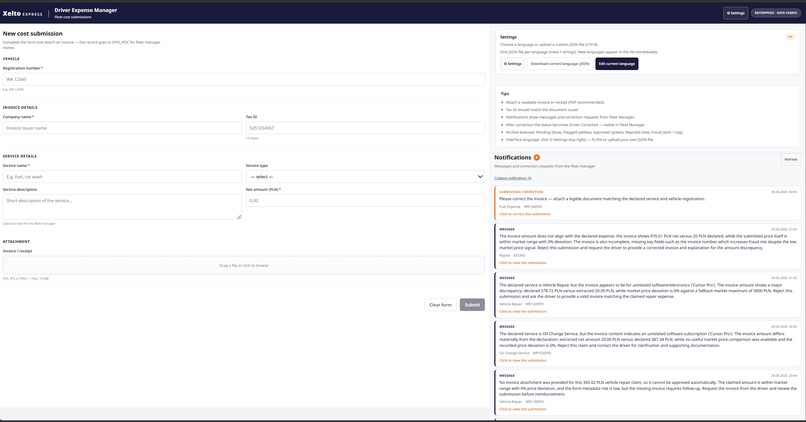Click the 975.61 PLN discrepancy message text

pos(648,242)
